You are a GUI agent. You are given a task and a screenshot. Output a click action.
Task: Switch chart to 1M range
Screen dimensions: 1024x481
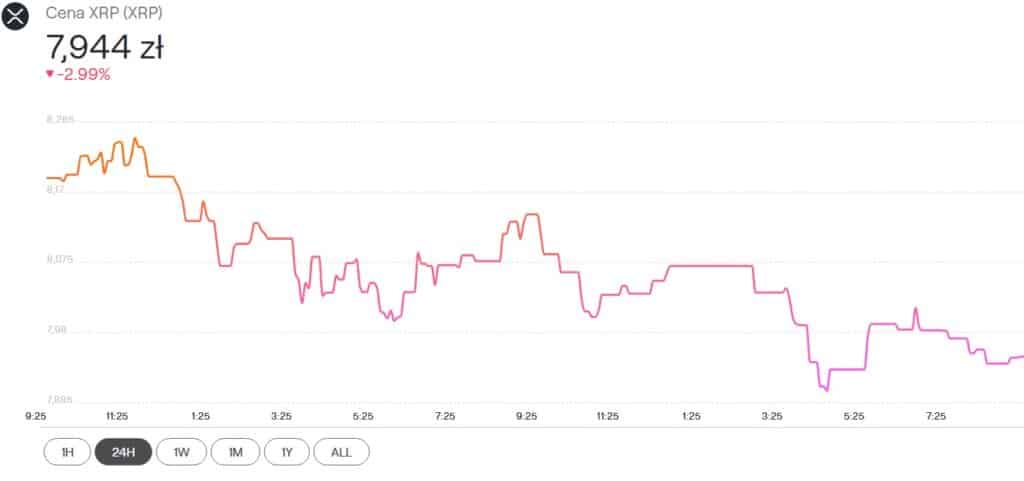pos(235,452)
